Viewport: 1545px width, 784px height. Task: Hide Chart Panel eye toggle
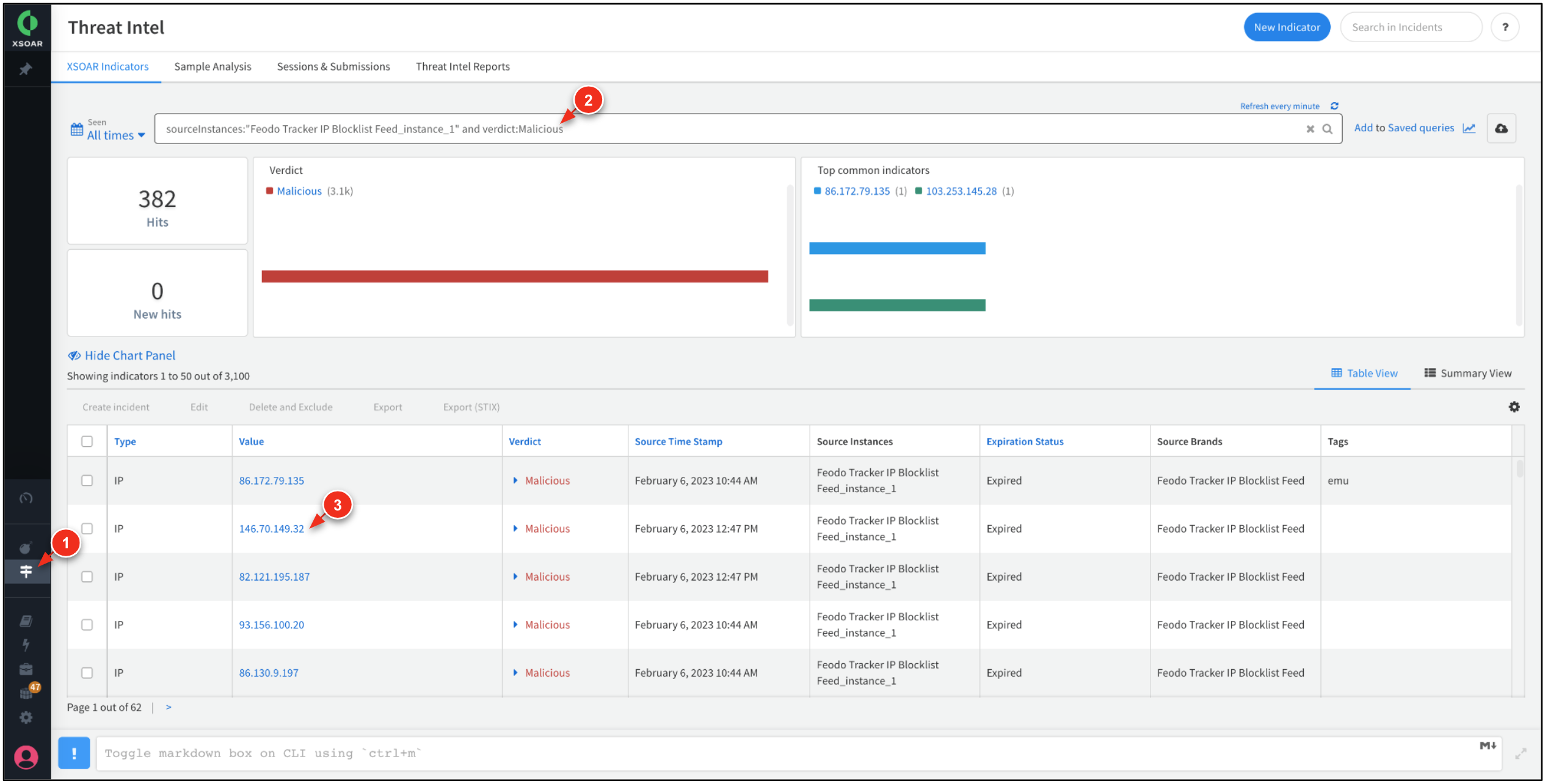(x=122, y=355)
